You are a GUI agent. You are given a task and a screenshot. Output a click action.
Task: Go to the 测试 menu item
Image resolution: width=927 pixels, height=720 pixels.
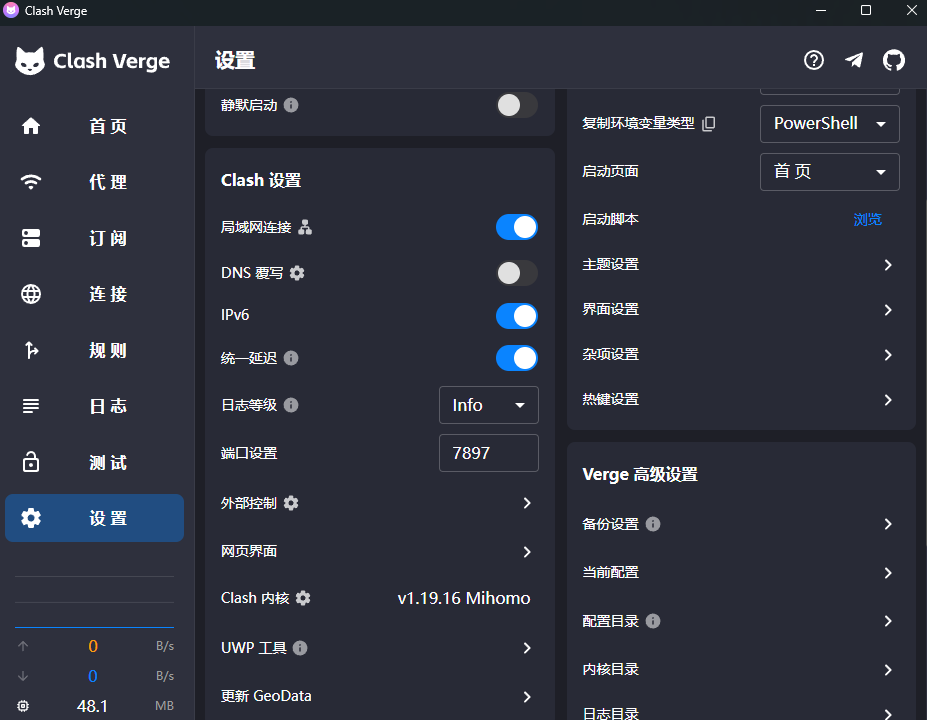(95, 462)
